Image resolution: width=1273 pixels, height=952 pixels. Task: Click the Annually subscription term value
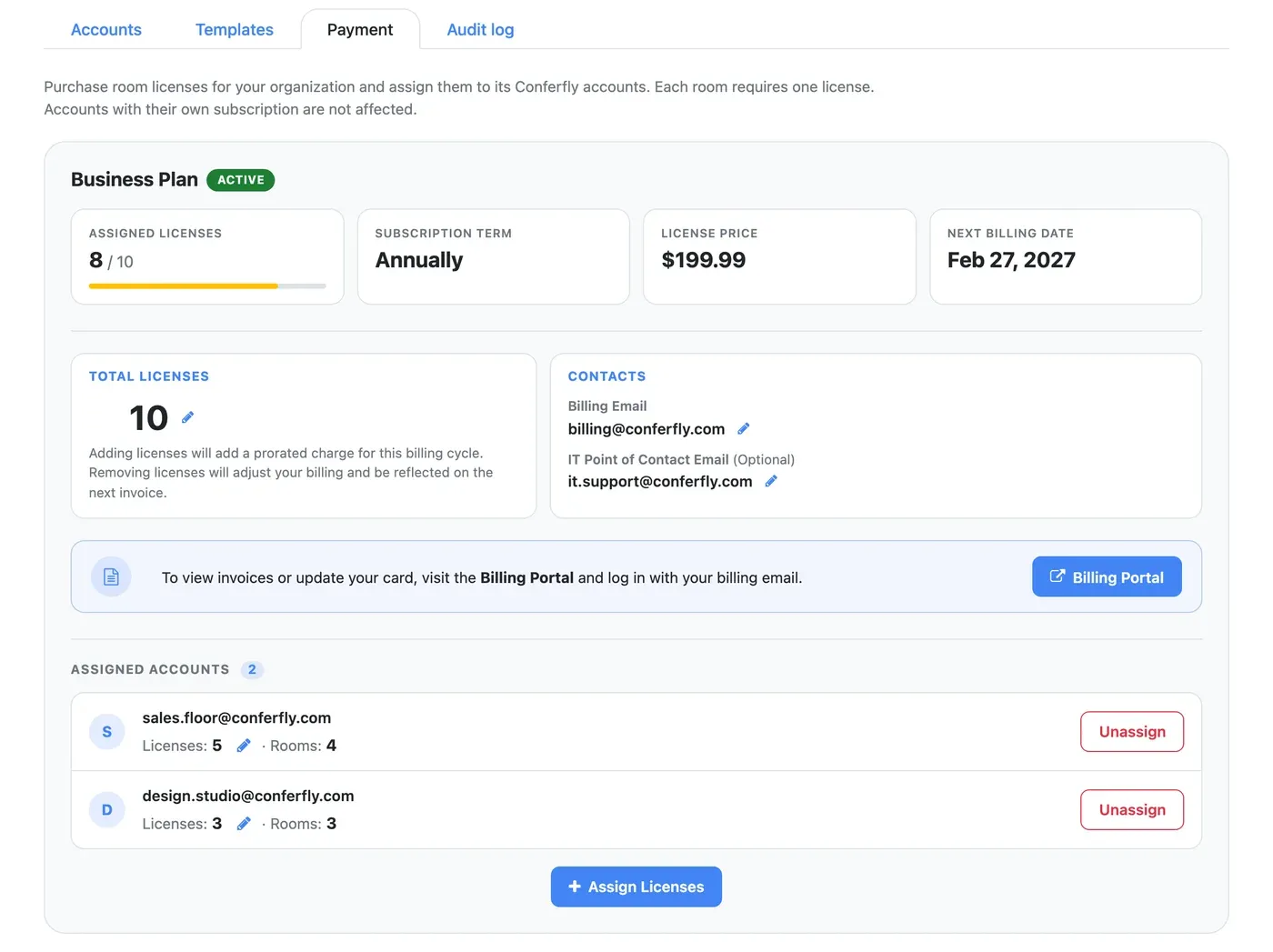419,260
